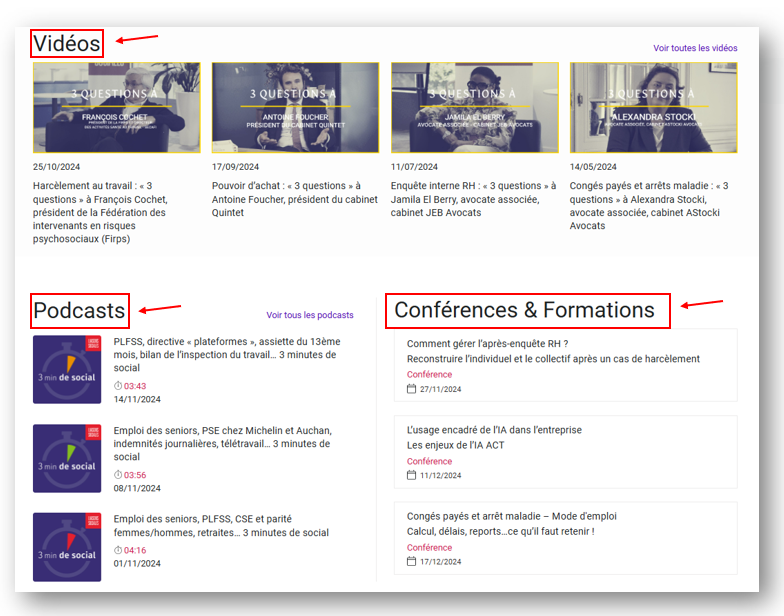This screenshot has width=784, height=616.
Task: Click the 'Podcasts' section heading
Action: point(79,310)
